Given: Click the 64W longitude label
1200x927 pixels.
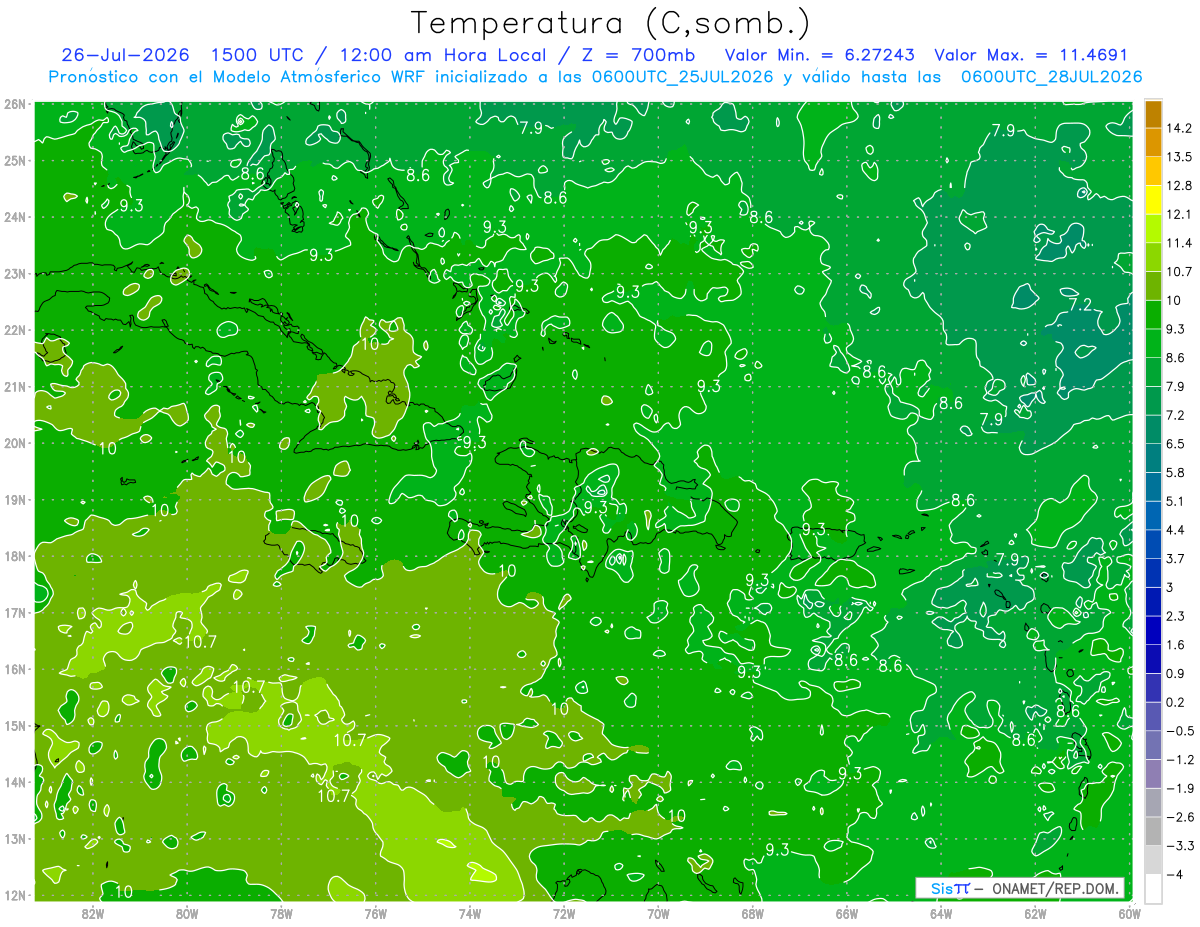Looking at the screenshot, I should pyautogui.click(x=940, y=913).
